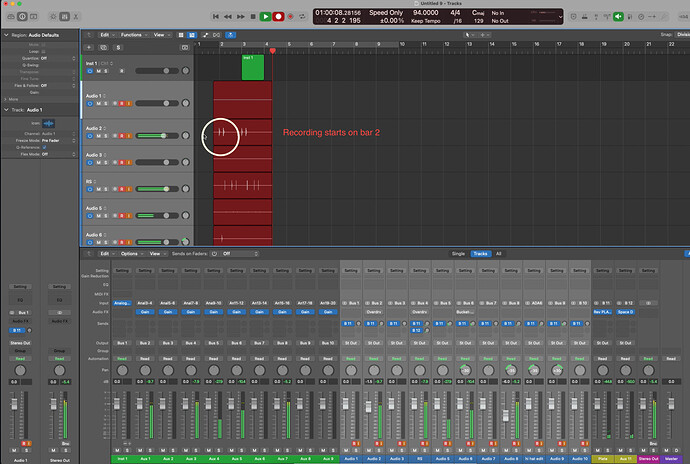Duplicate the track with the duplicate icon
This screenshot has width=690, height=464.
[104, 47]
